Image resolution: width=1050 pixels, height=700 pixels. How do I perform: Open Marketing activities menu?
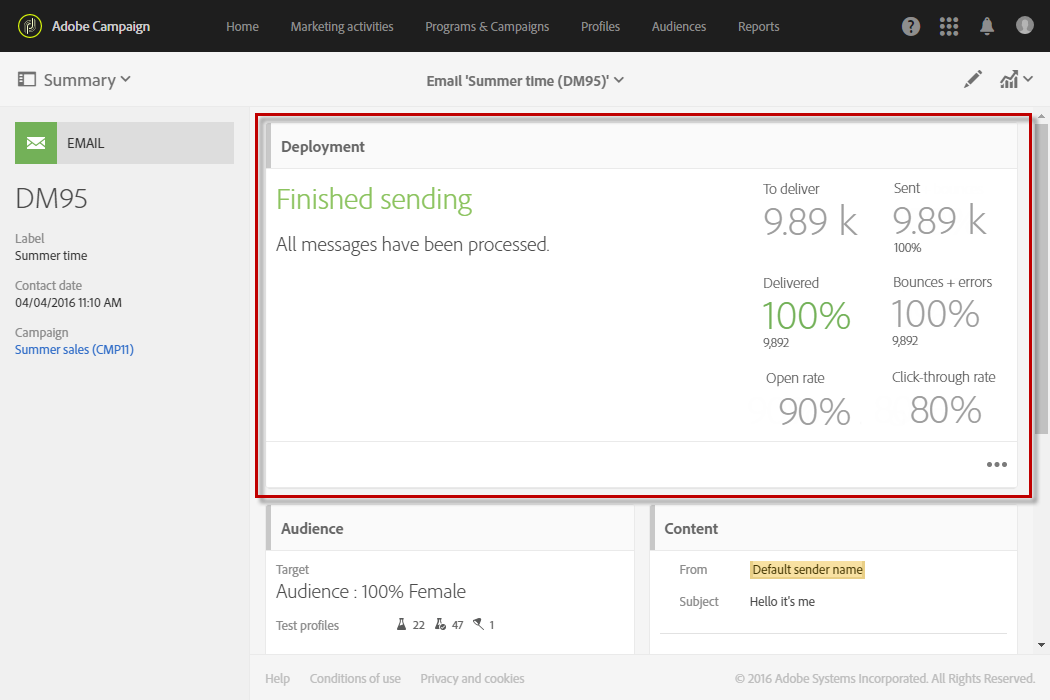(342, 27)
